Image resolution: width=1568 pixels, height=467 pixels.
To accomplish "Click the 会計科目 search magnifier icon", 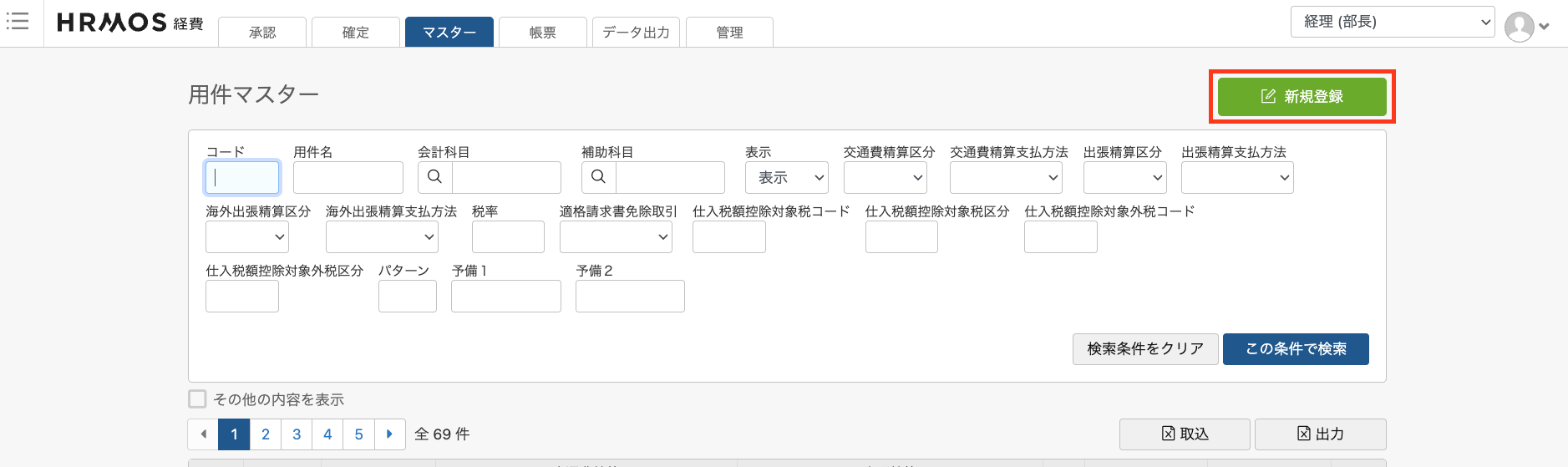I will point(434,177).
